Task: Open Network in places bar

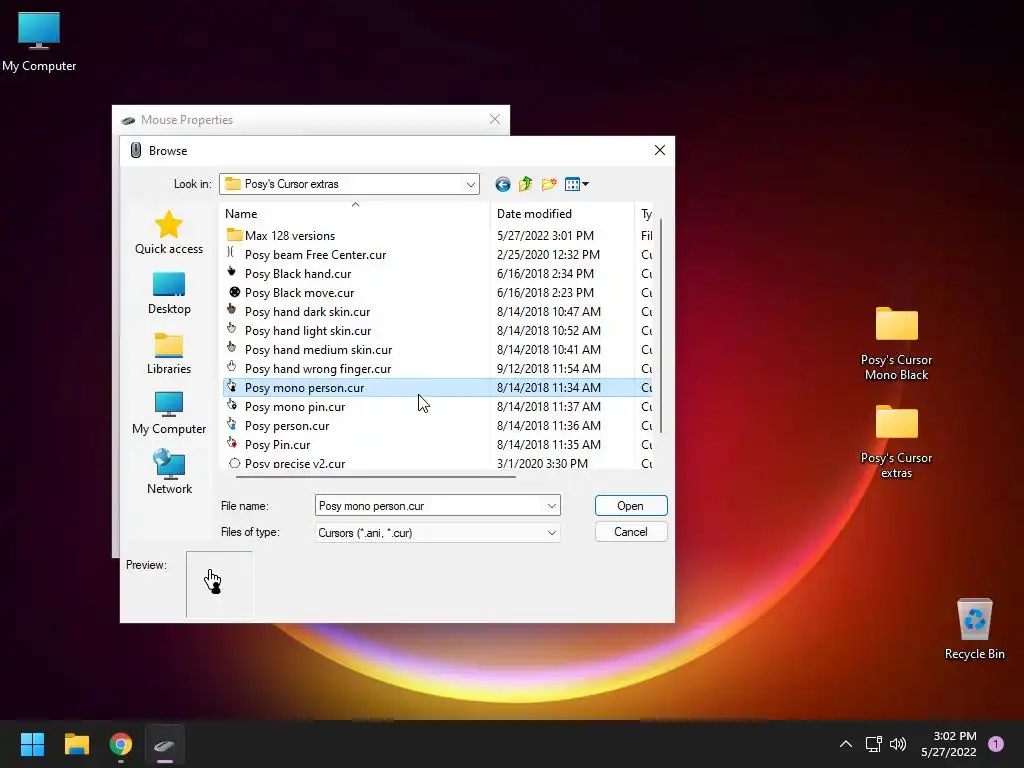Action: 168,472
